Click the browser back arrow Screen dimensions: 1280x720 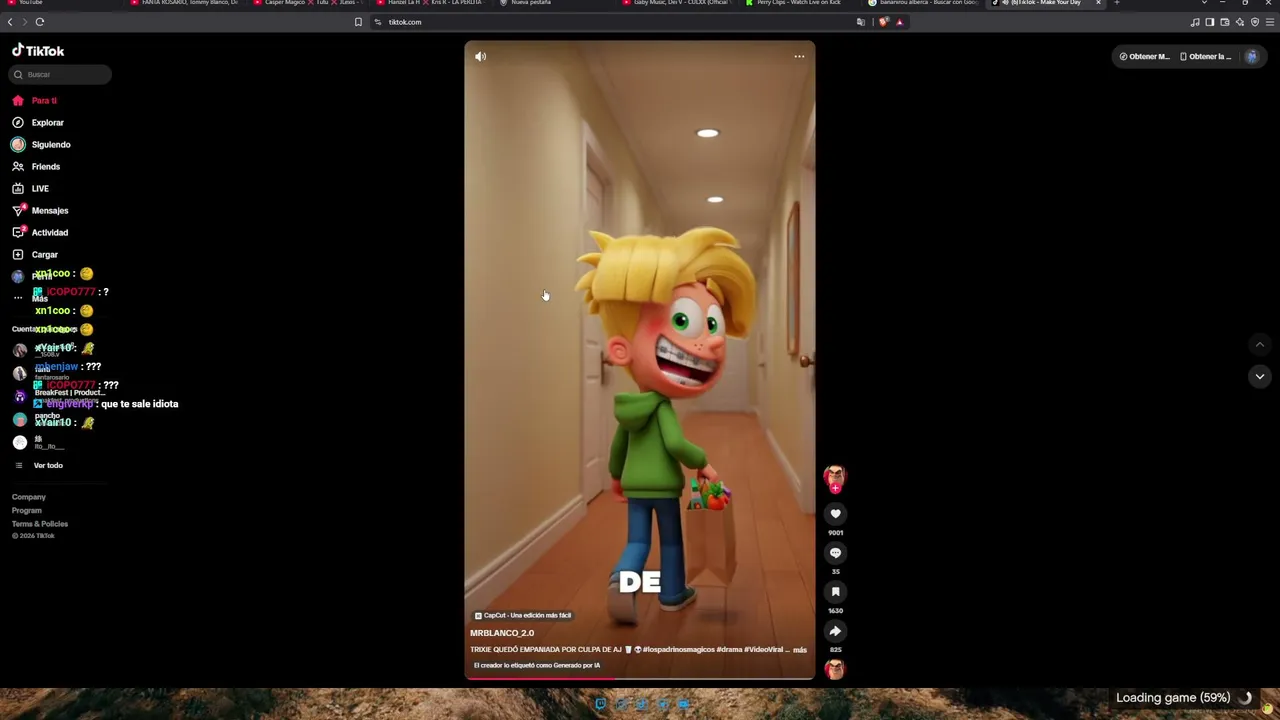pos(10,22)
